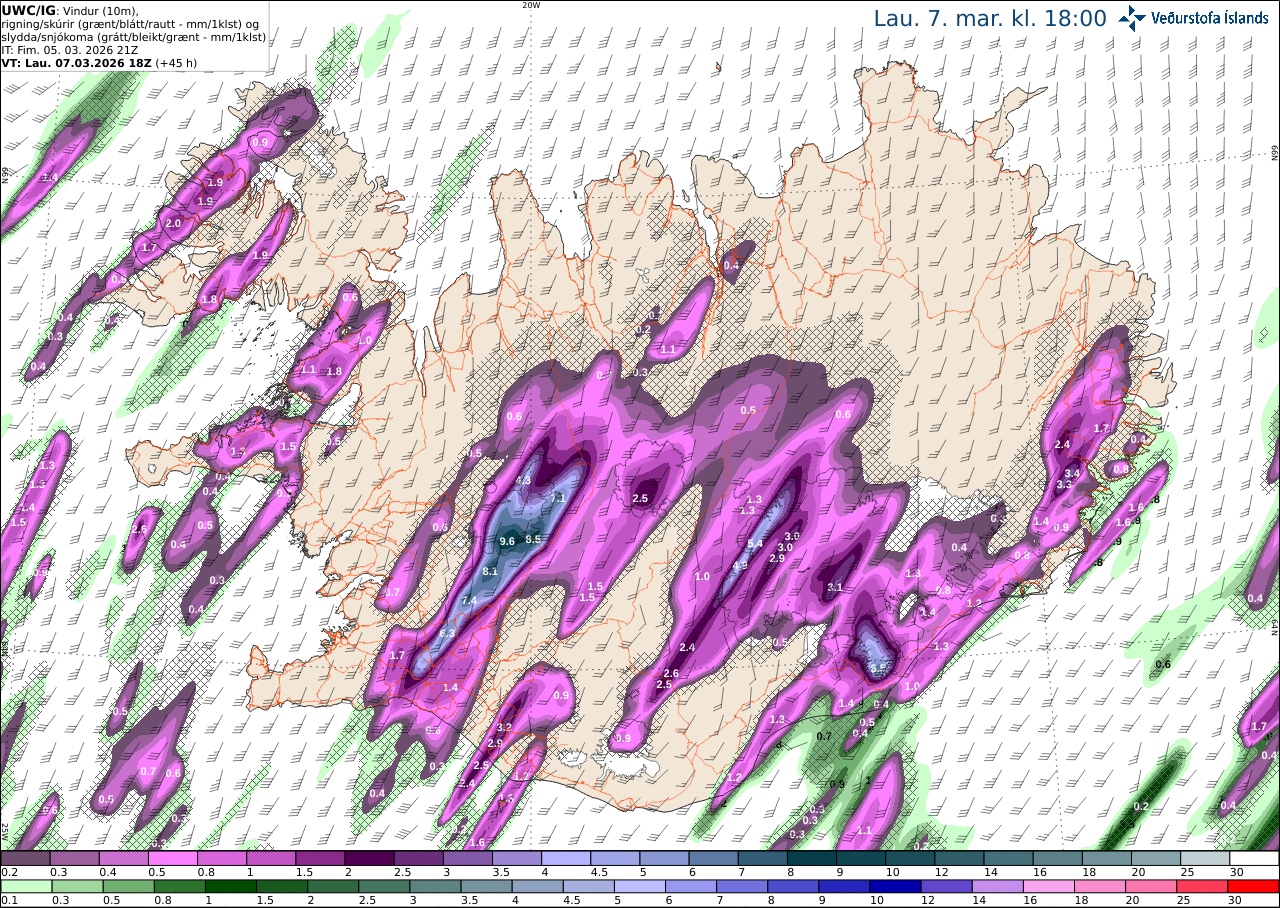The width and height of the screenshot is (1280, 908).
Task: Click the 4.9 precipitation value on the map
Action: (741, 565)
